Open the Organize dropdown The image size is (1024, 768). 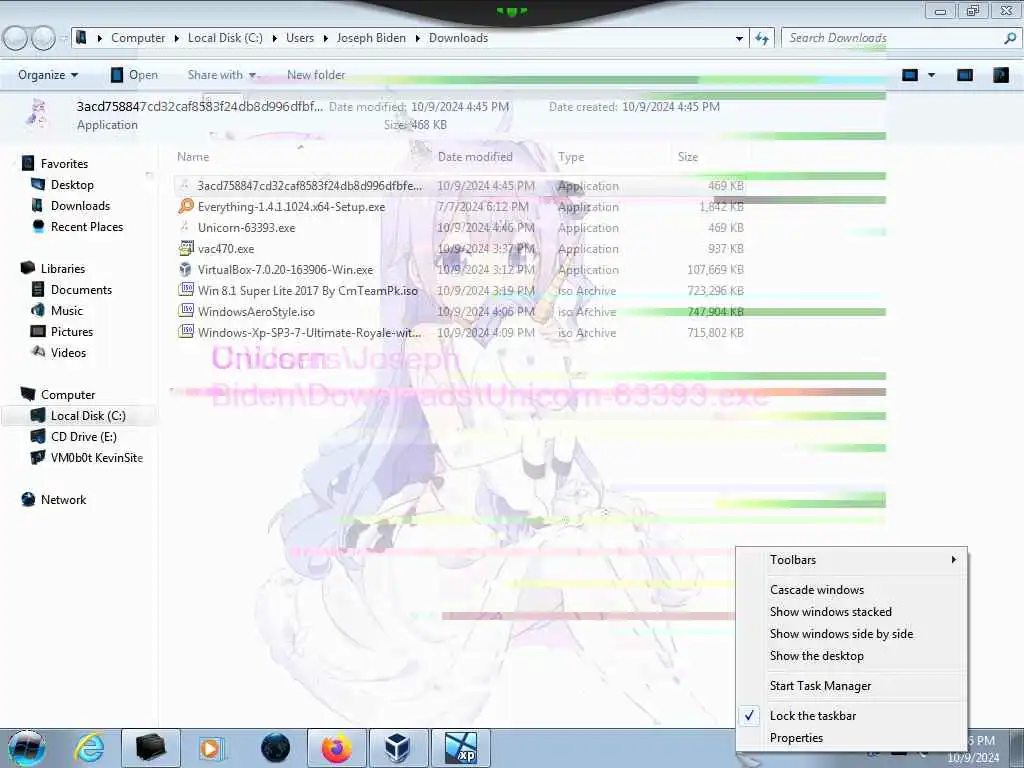coord(48,75)
